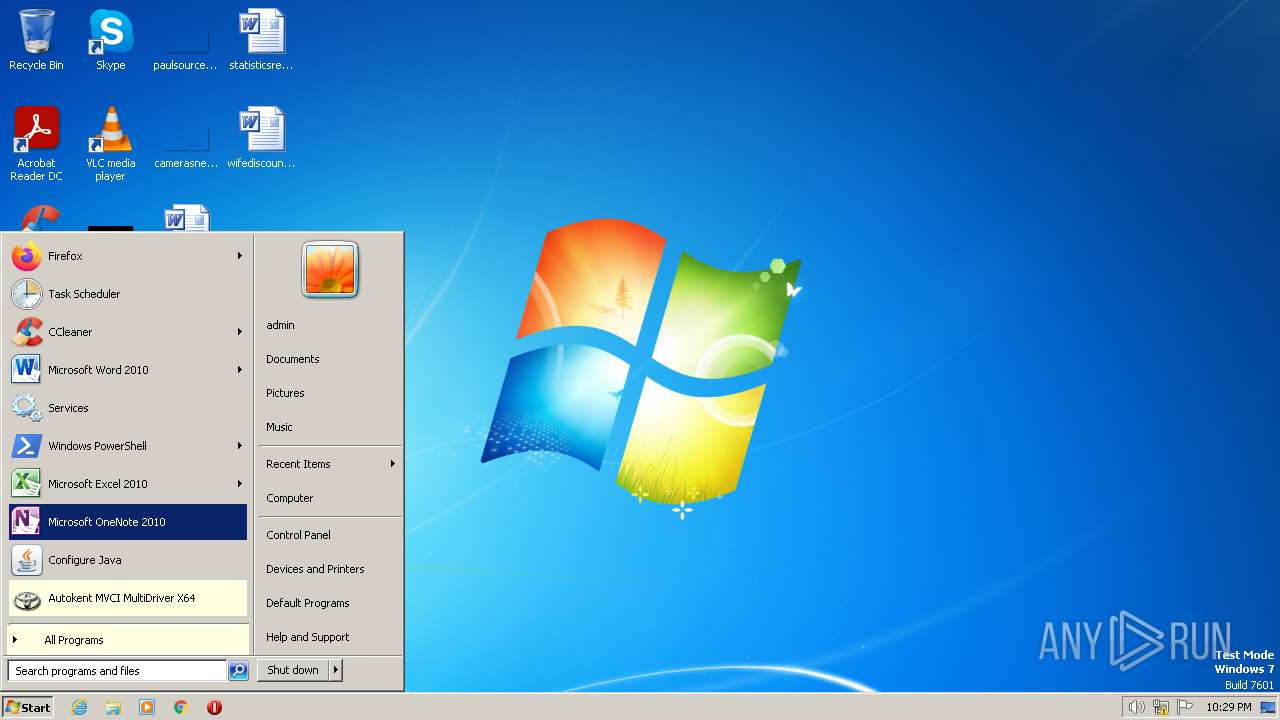Click the Search programs and files box
Screen dimensions: 1280x720
(x=117, y=671)
